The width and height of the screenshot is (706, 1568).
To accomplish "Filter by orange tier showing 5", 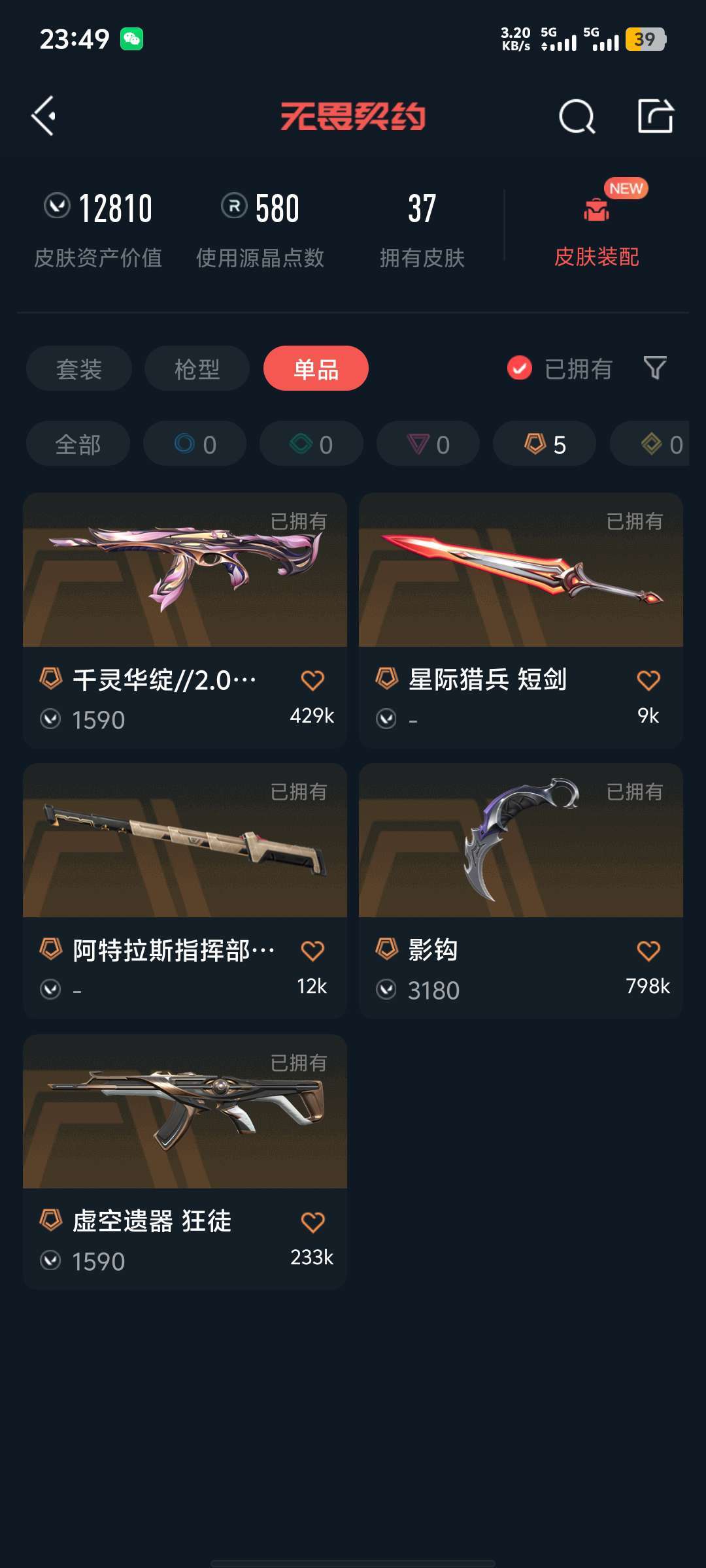I will (x=545, y=444).
